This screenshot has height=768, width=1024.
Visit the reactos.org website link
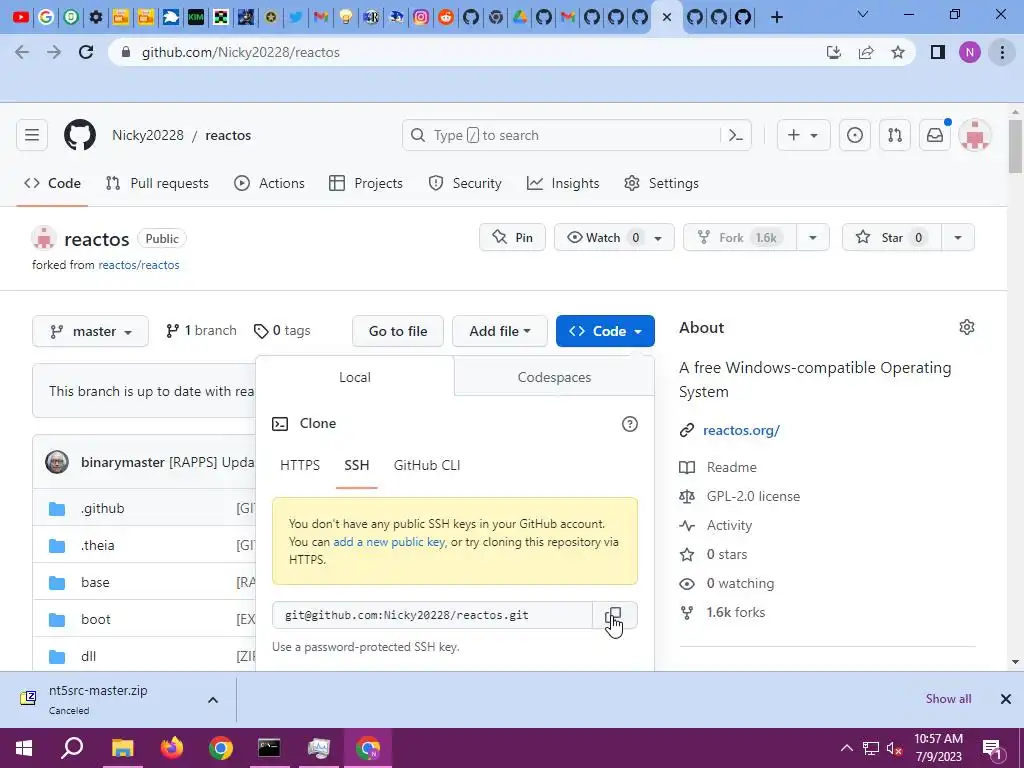click(741, 430)
